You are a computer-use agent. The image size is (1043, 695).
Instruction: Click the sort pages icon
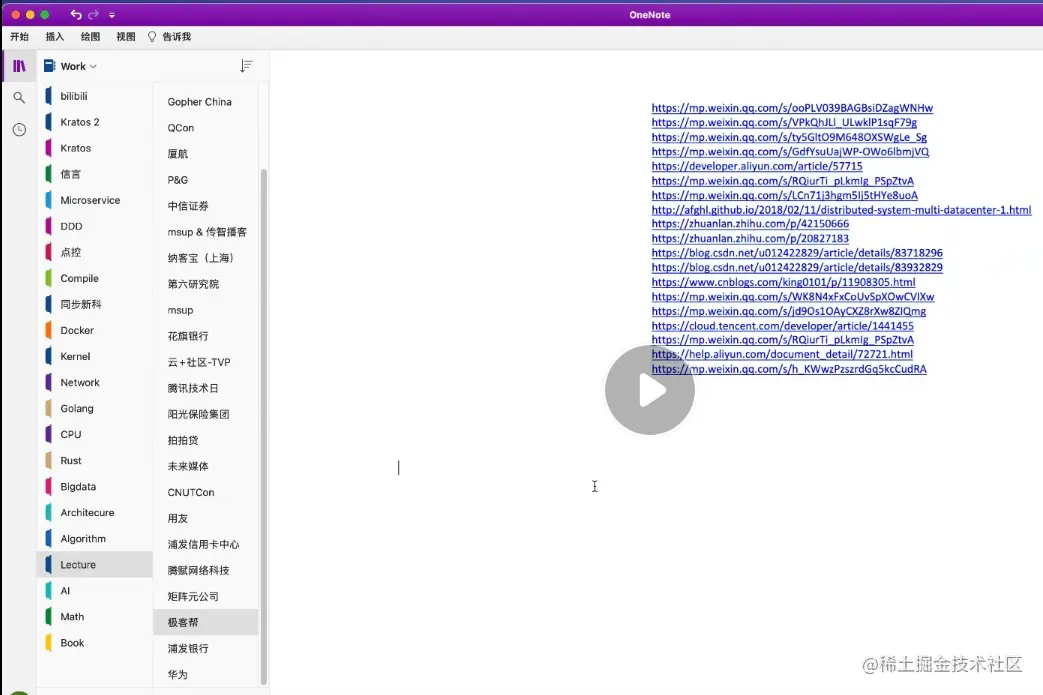click(x=246, y=66)
